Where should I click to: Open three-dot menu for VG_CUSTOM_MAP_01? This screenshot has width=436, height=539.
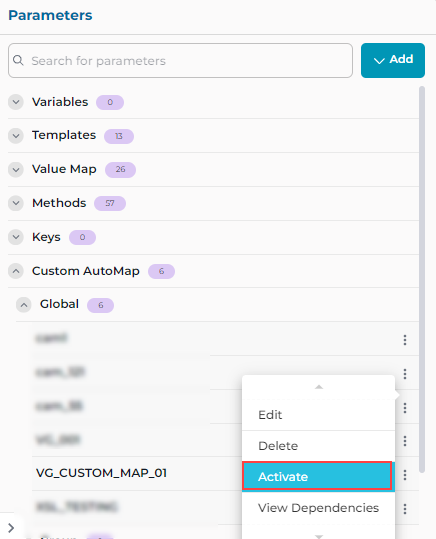coord(405,475)
